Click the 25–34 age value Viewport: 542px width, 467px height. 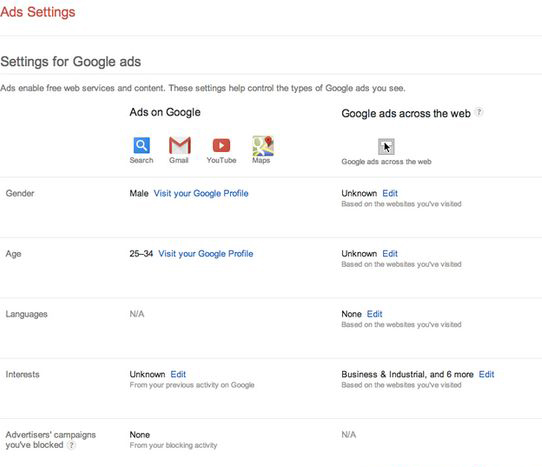pyautogui.click(x=141, y=254)
